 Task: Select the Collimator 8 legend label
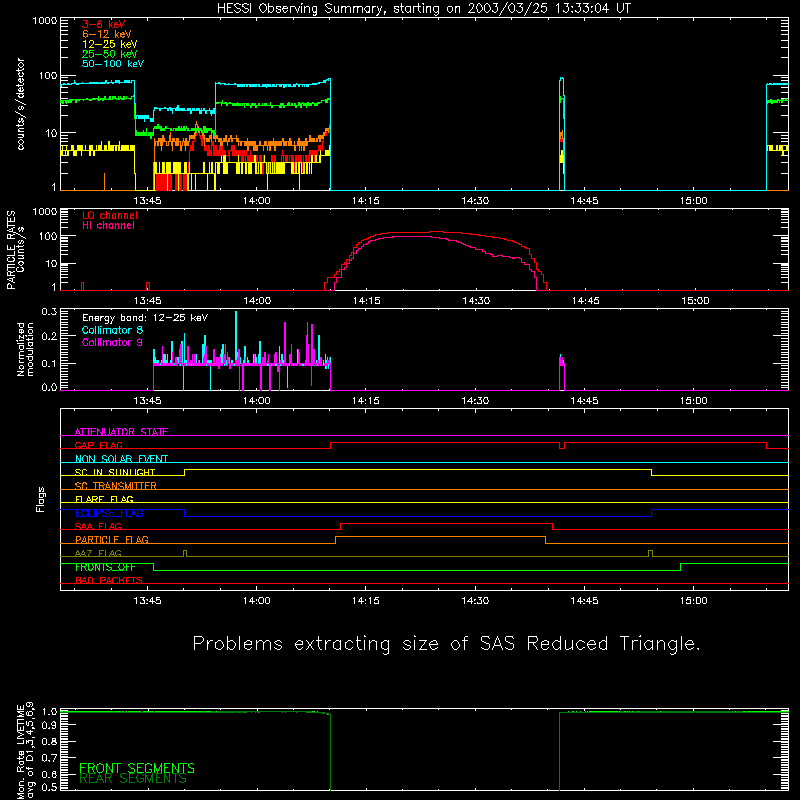point(112,330)
